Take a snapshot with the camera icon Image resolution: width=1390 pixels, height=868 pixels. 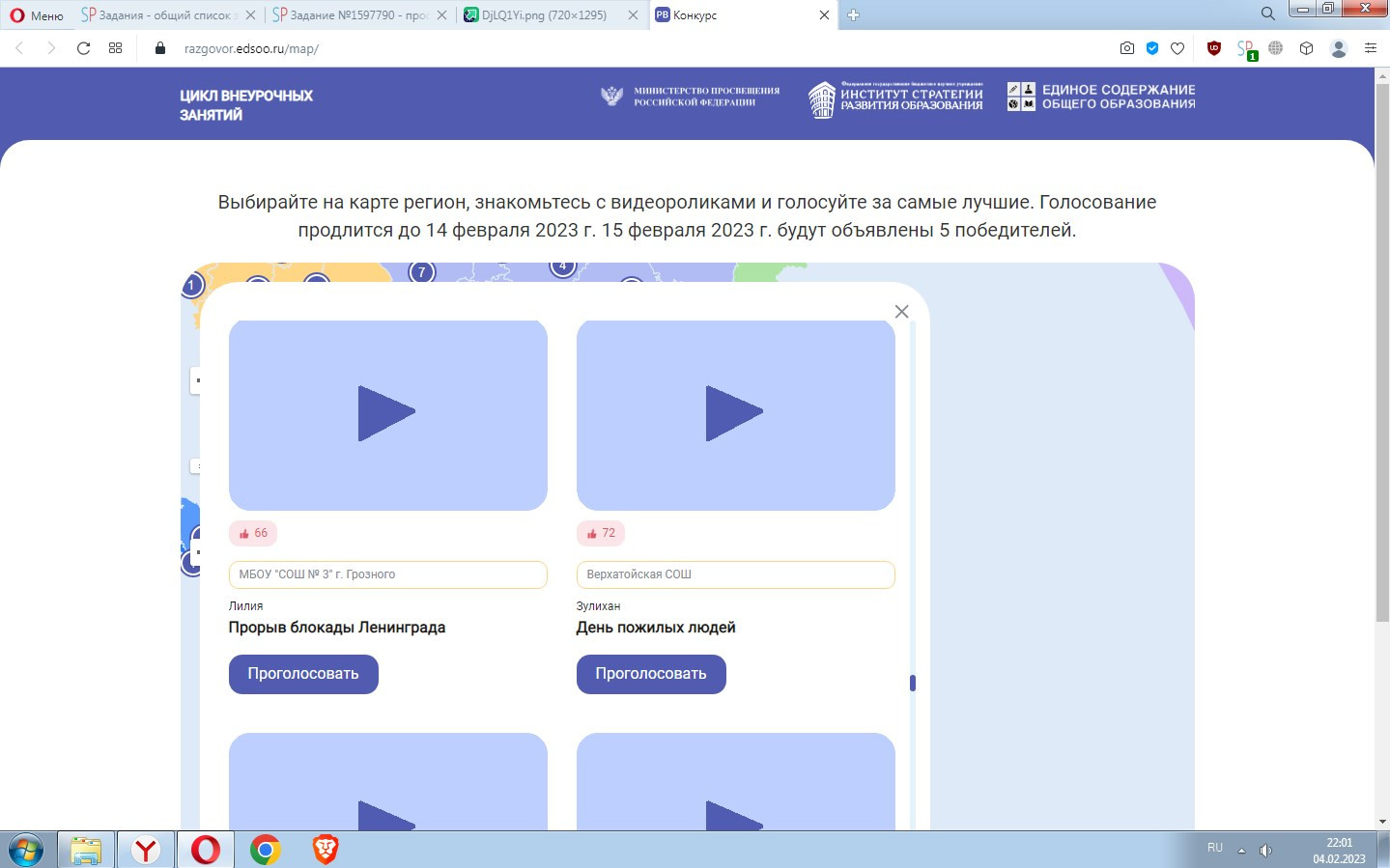tap(1127, 48)
